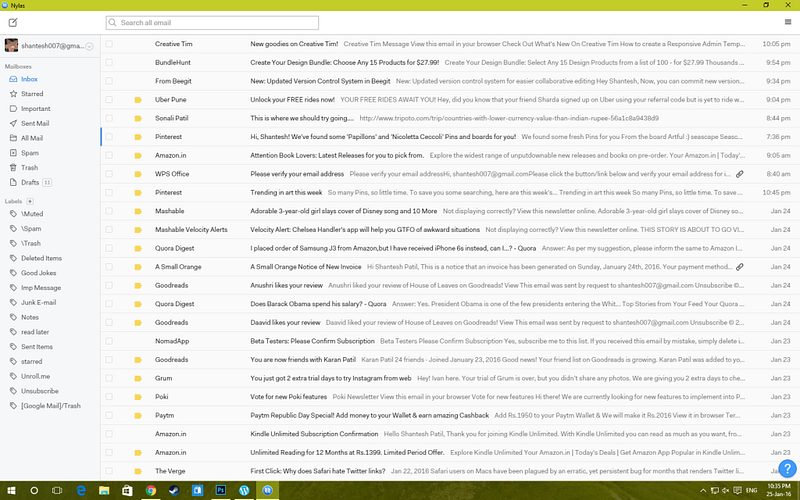Click the Trash bin icon in Mailboxes
This screenshot has height=500, width=800.
[13, 167]
